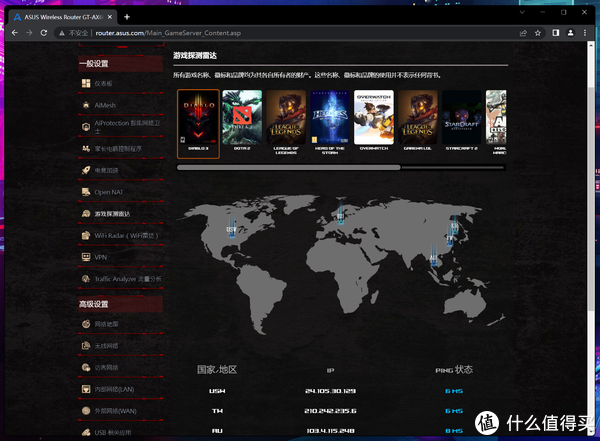Open the USB application menu item

[113, 433]
